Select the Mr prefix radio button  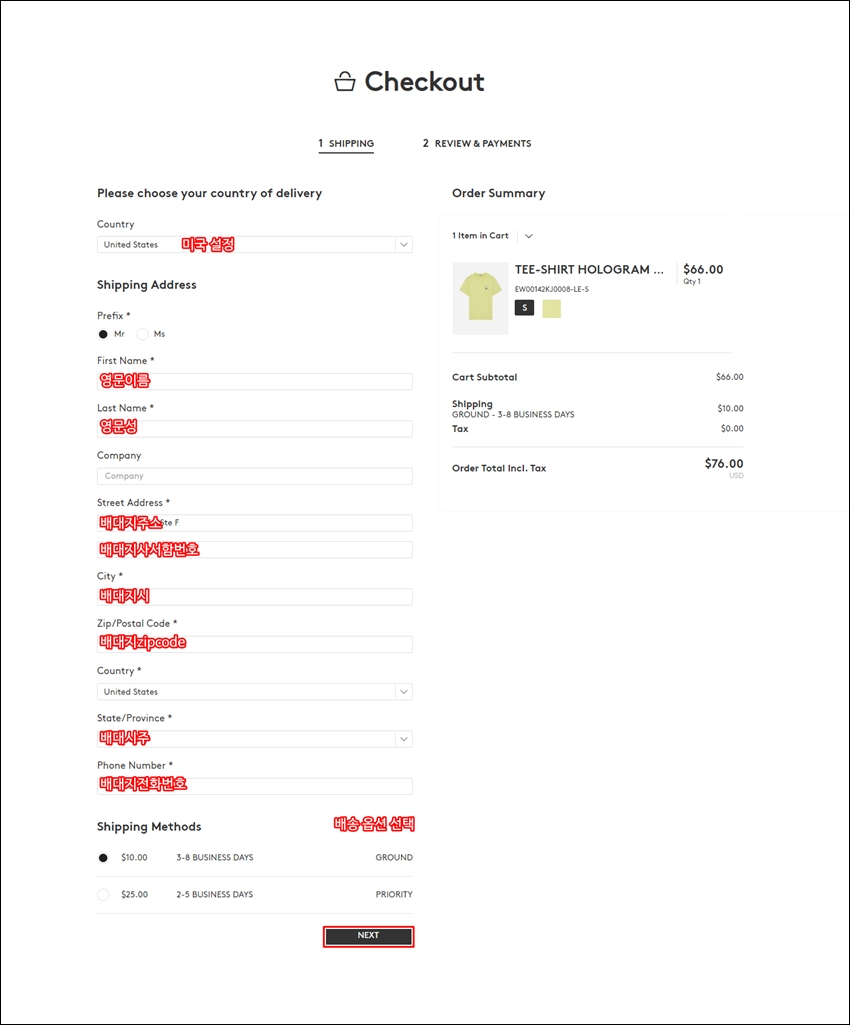click(103, 334)
